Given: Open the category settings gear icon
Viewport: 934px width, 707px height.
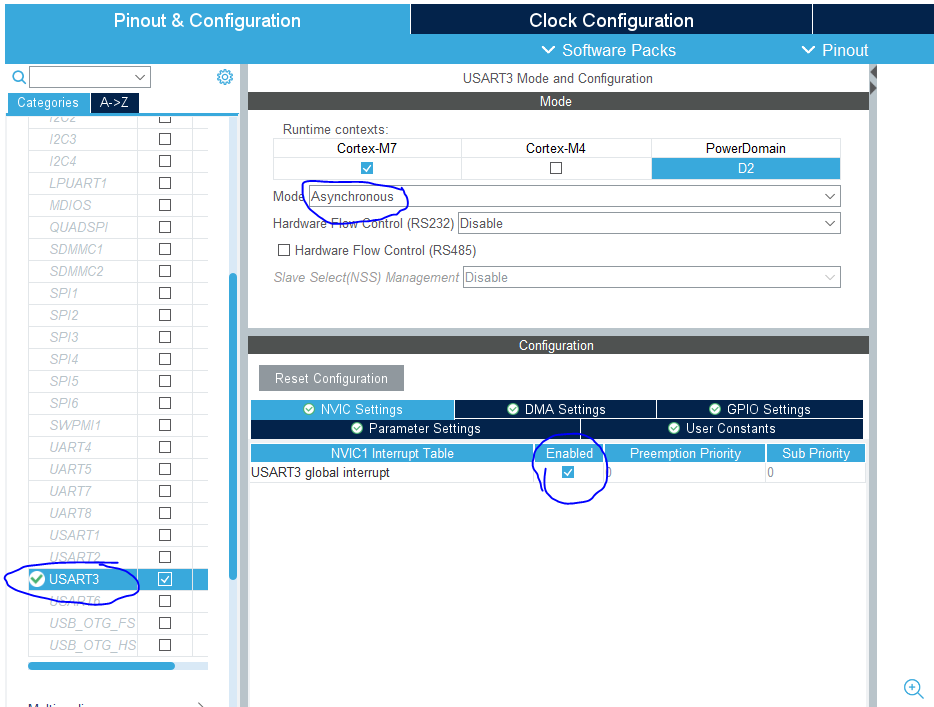Looking at the screenshot, I should click(225, 77).
